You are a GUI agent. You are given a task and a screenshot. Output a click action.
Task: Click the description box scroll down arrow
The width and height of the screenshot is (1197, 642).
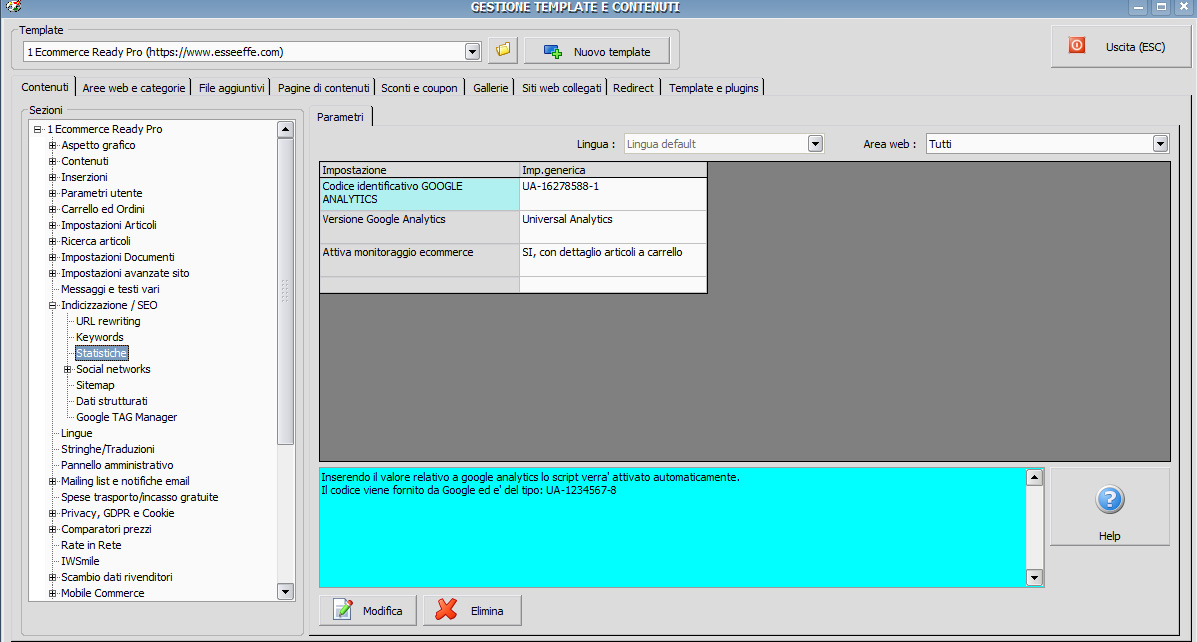[x=1034, y=578]
